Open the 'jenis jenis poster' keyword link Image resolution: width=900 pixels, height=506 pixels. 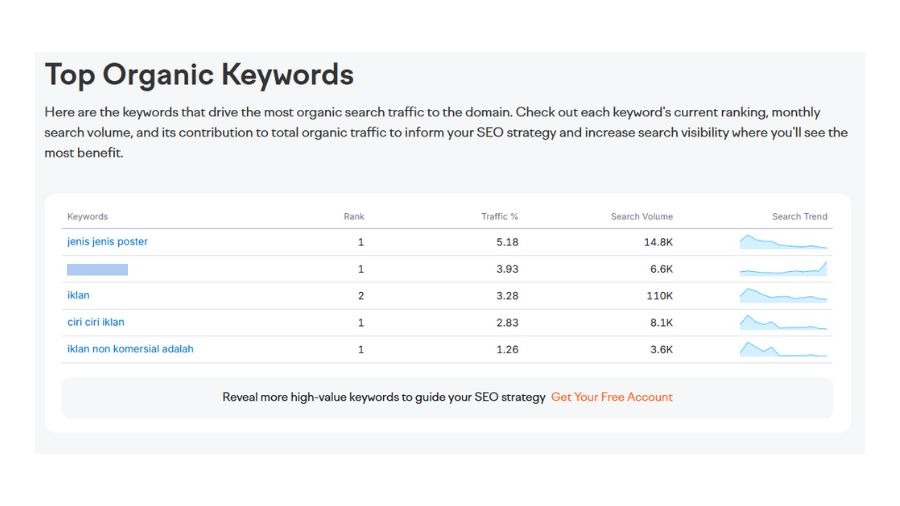107,242
